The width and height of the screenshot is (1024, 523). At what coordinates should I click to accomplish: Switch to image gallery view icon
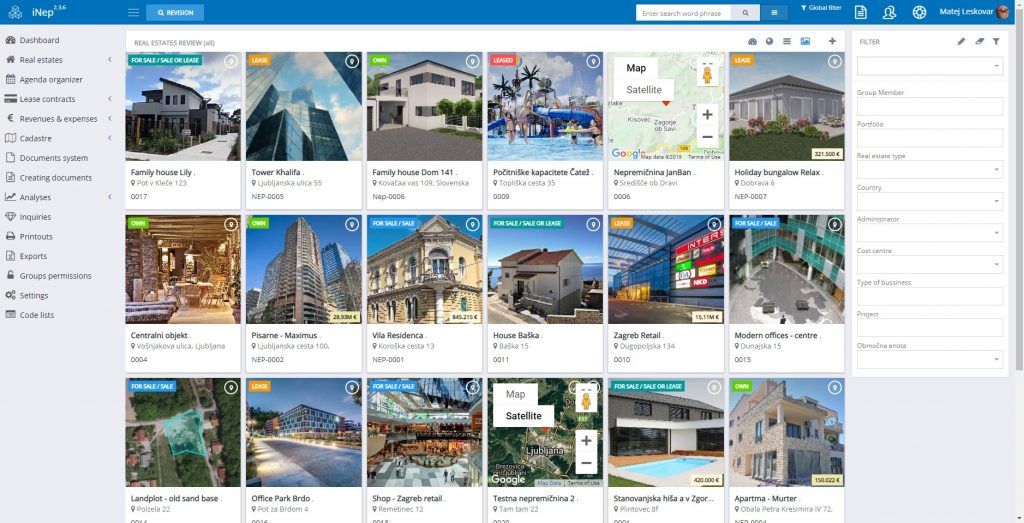point(805,41)
